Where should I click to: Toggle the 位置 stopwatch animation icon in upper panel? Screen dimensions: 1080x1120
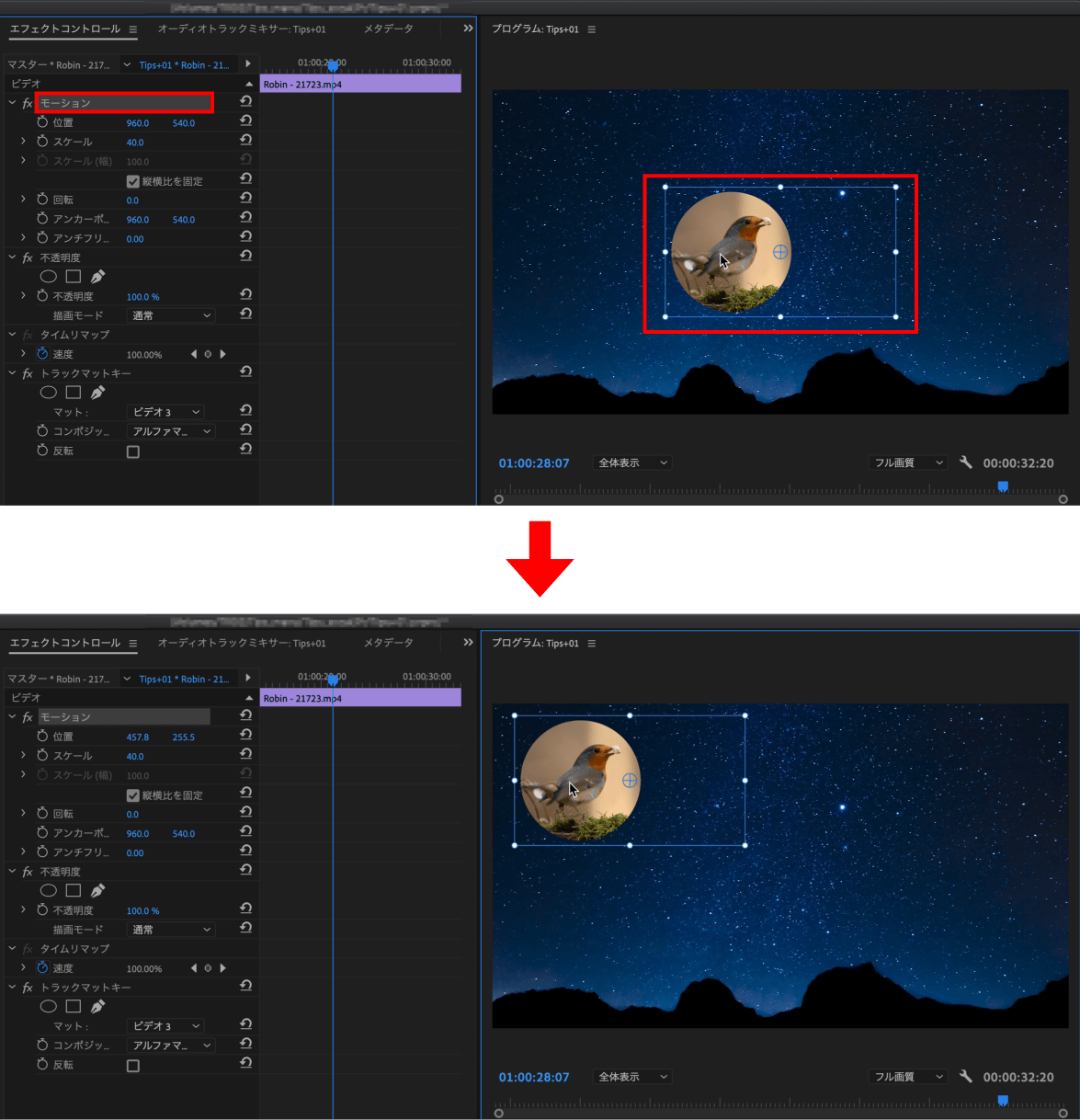tap(42, 122)
